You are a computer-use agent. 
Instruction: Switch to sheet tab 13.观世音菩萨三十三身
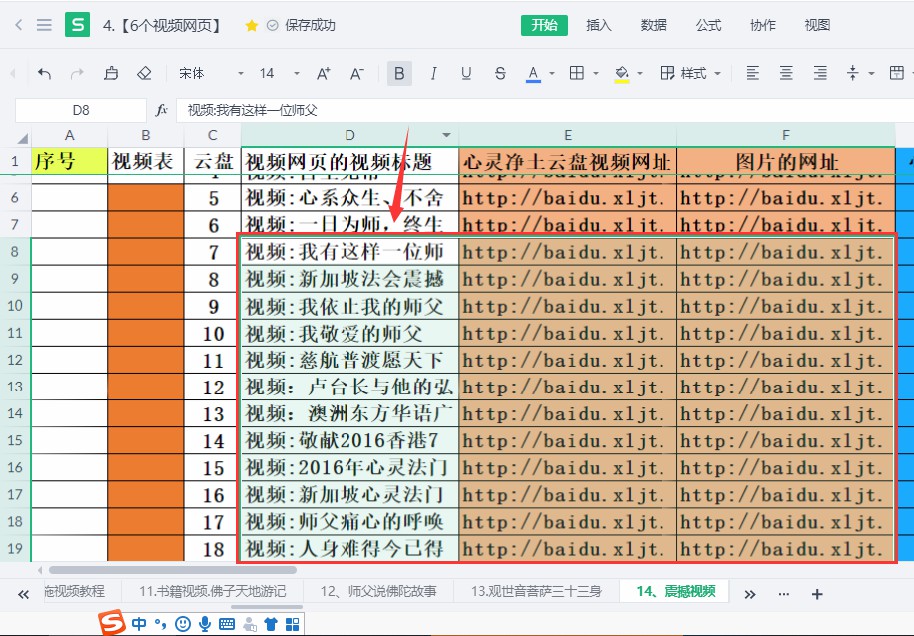coord(536,592)
